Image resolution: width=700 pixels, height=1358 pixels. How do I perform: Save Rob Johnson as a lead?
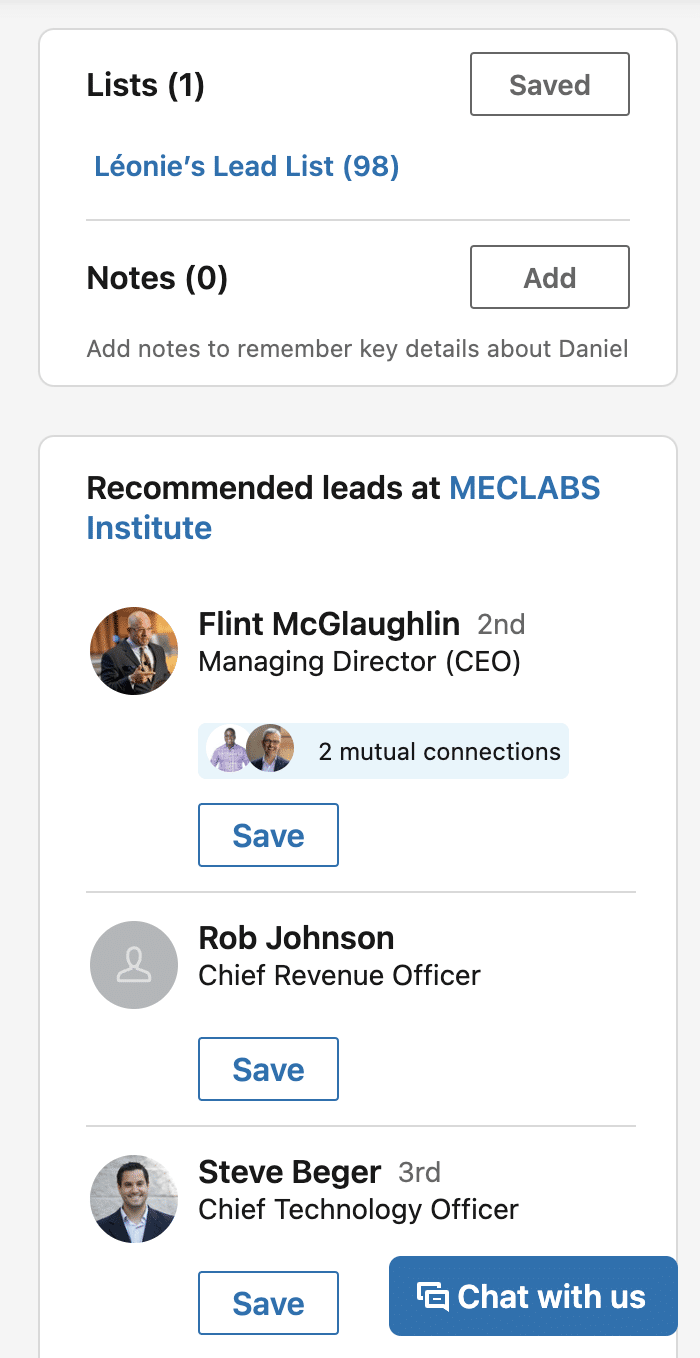[268, 1068]
